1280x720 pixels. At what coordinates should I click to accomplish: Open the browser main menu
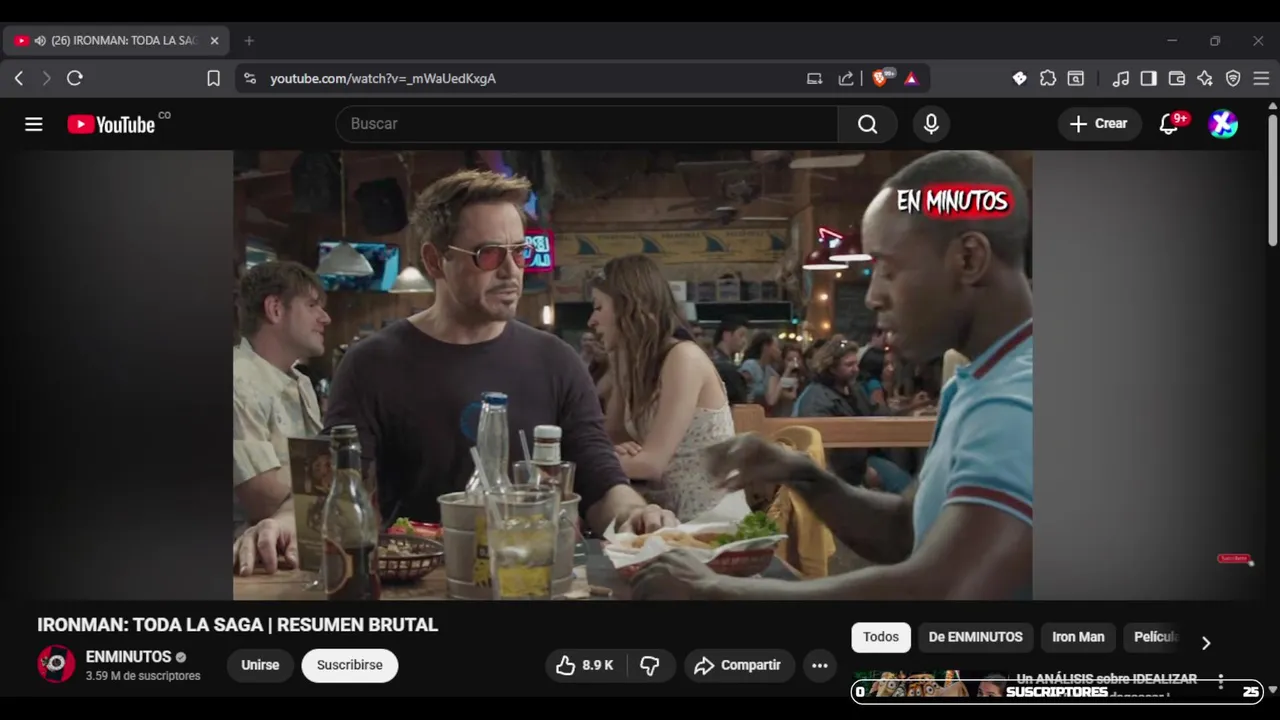click(x=1261, y=78)
